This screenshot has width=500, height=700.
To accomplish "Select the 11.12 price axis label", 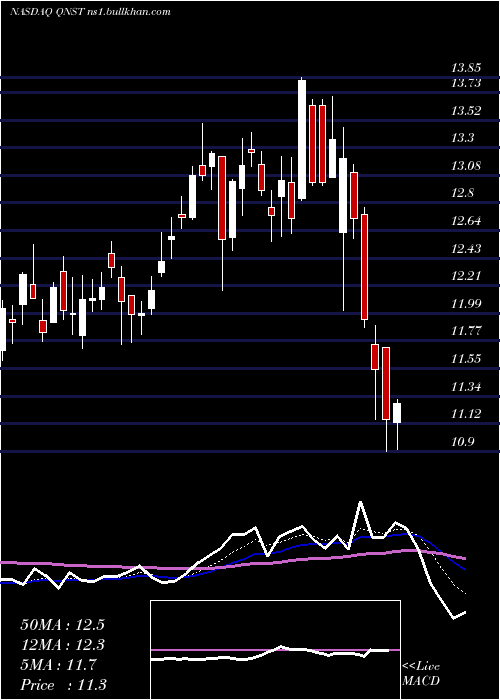I will point(466,414).
